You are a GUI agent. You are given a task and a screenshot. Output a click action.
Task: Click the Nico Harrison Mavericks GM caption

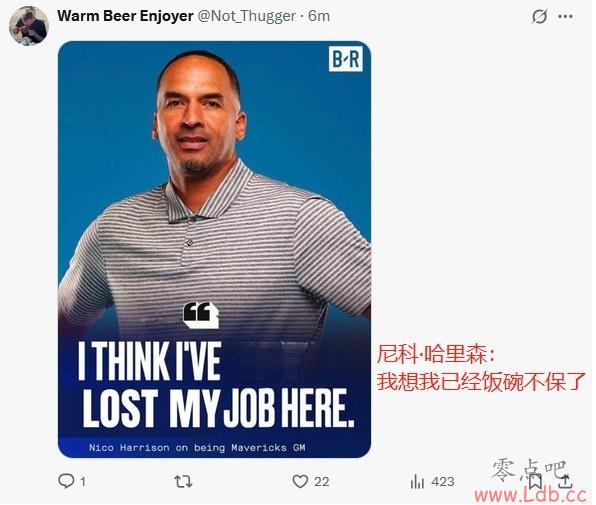click(197, 448)
